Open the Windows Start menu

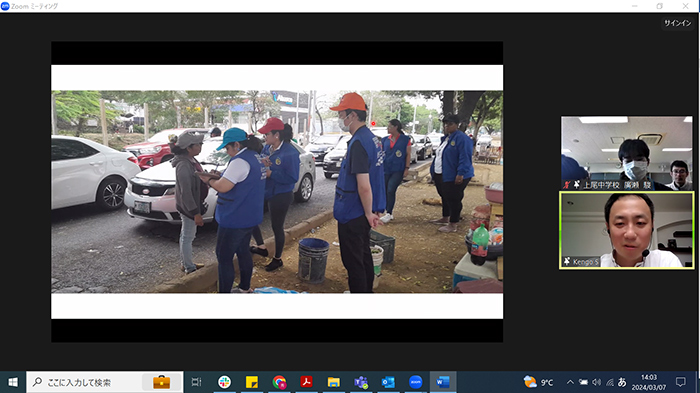(13, 382)
